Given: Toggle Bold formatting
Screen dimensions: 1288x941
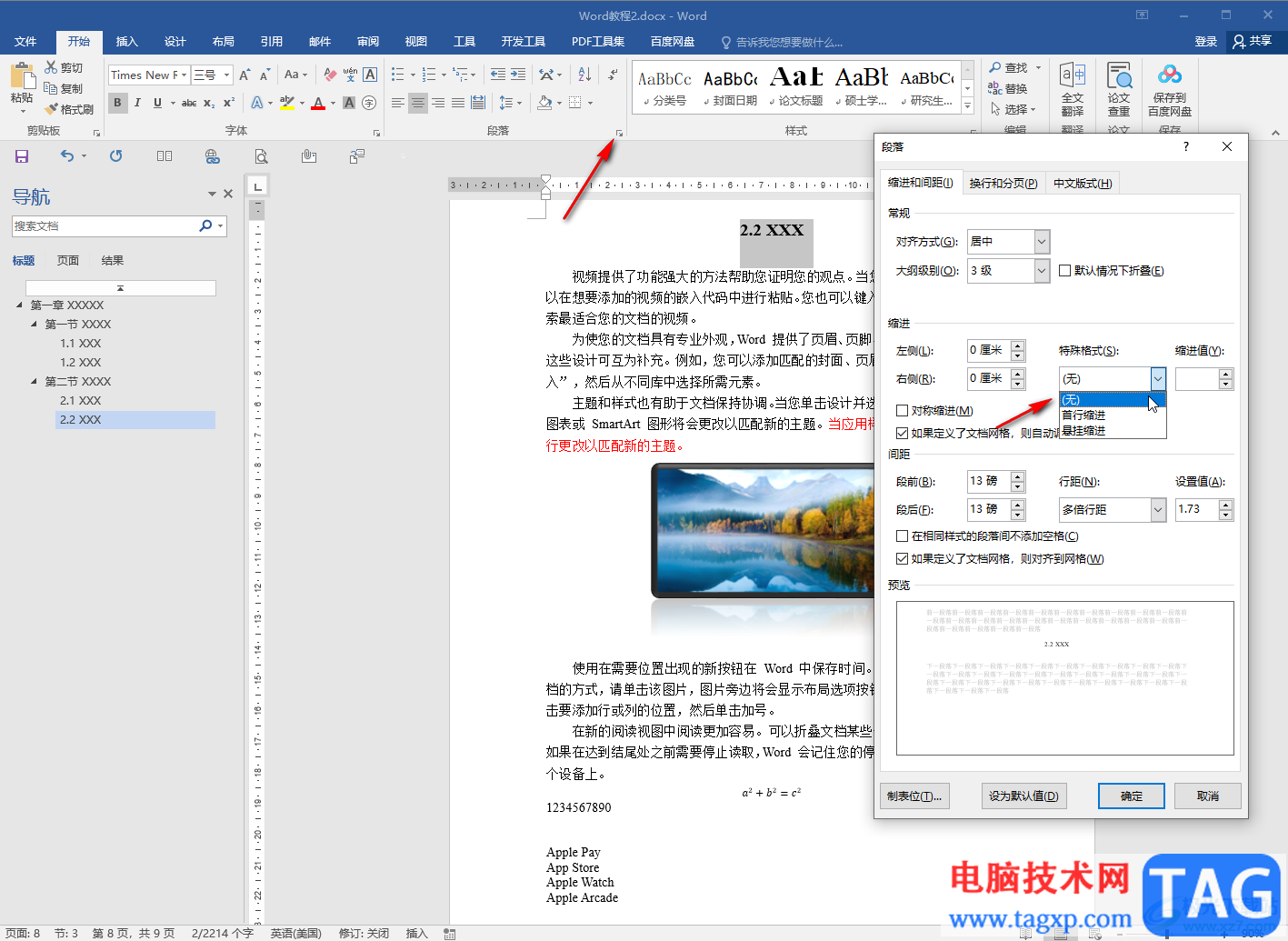Looking at the screenshot, I should 117,103.
